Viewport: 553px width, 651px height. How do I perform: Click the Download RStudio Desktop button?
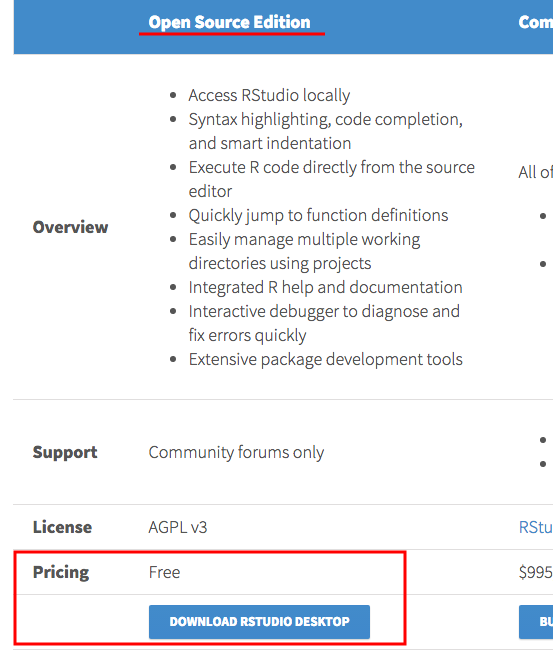click(x=259, y=622)
